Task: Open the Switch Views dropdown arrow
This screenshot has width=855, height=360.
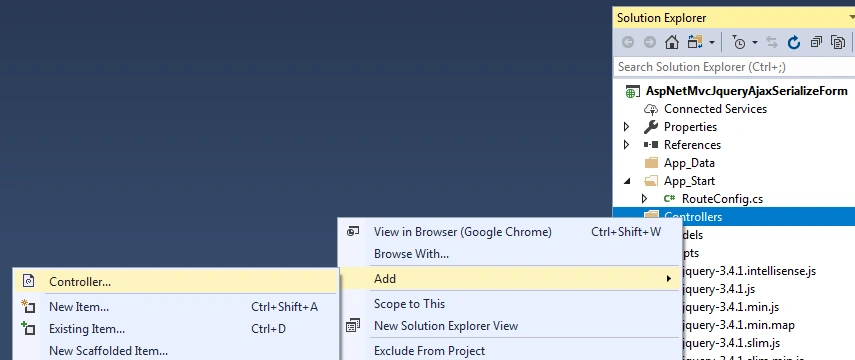Action: [x=712, y=43]
